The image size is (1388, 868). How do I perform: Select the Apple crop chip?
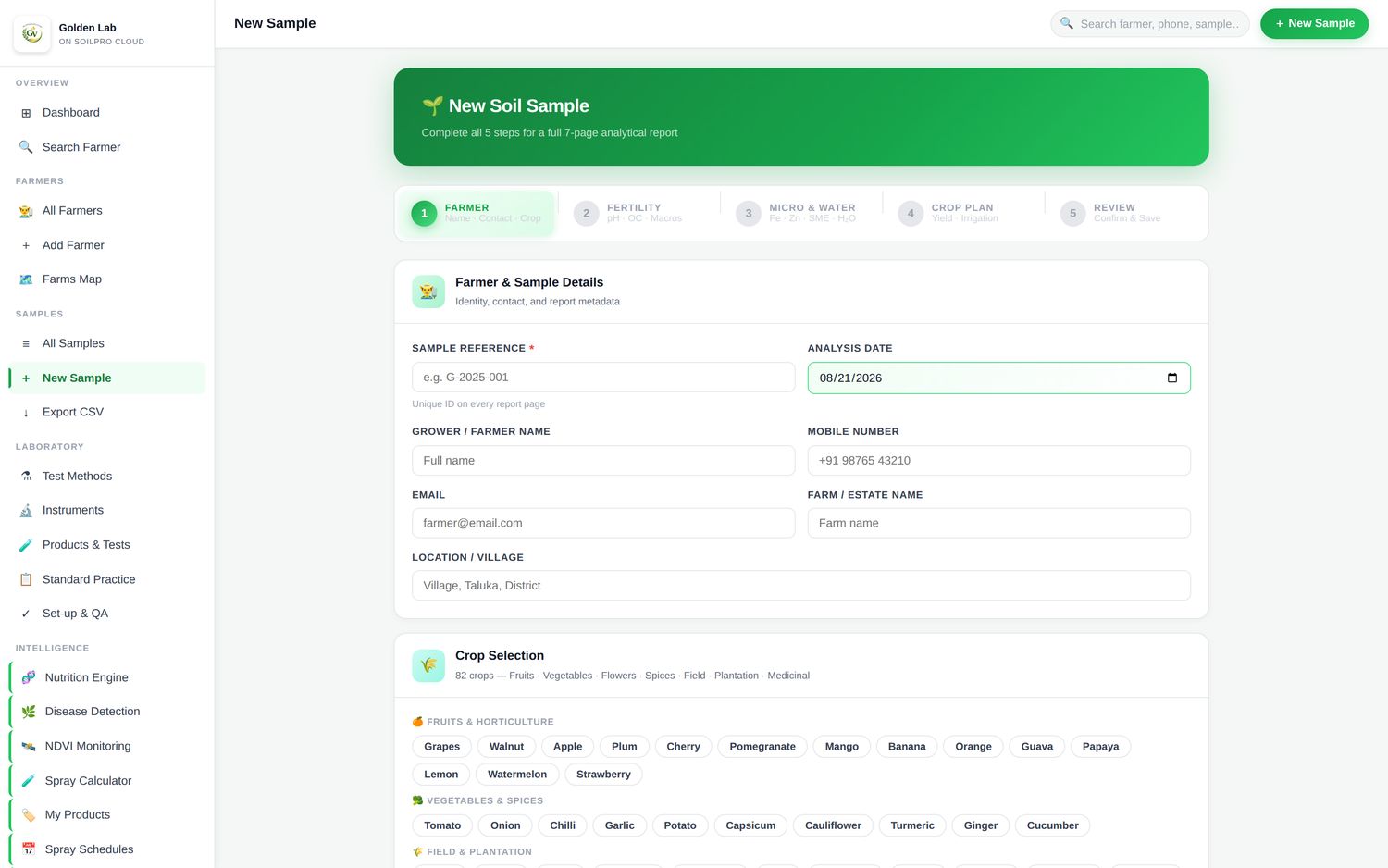click(x=568, y=747)
